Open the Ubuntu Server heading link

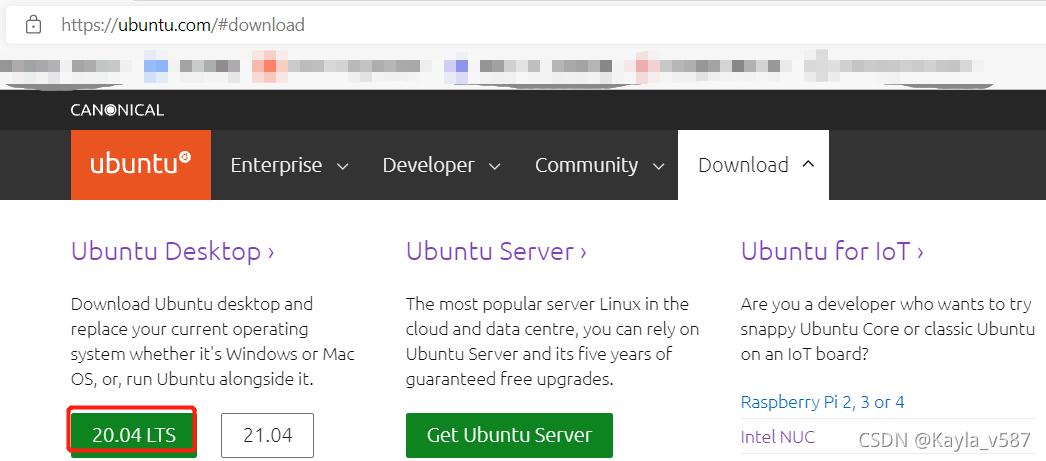pyautogui.click(x=496, y=252)
